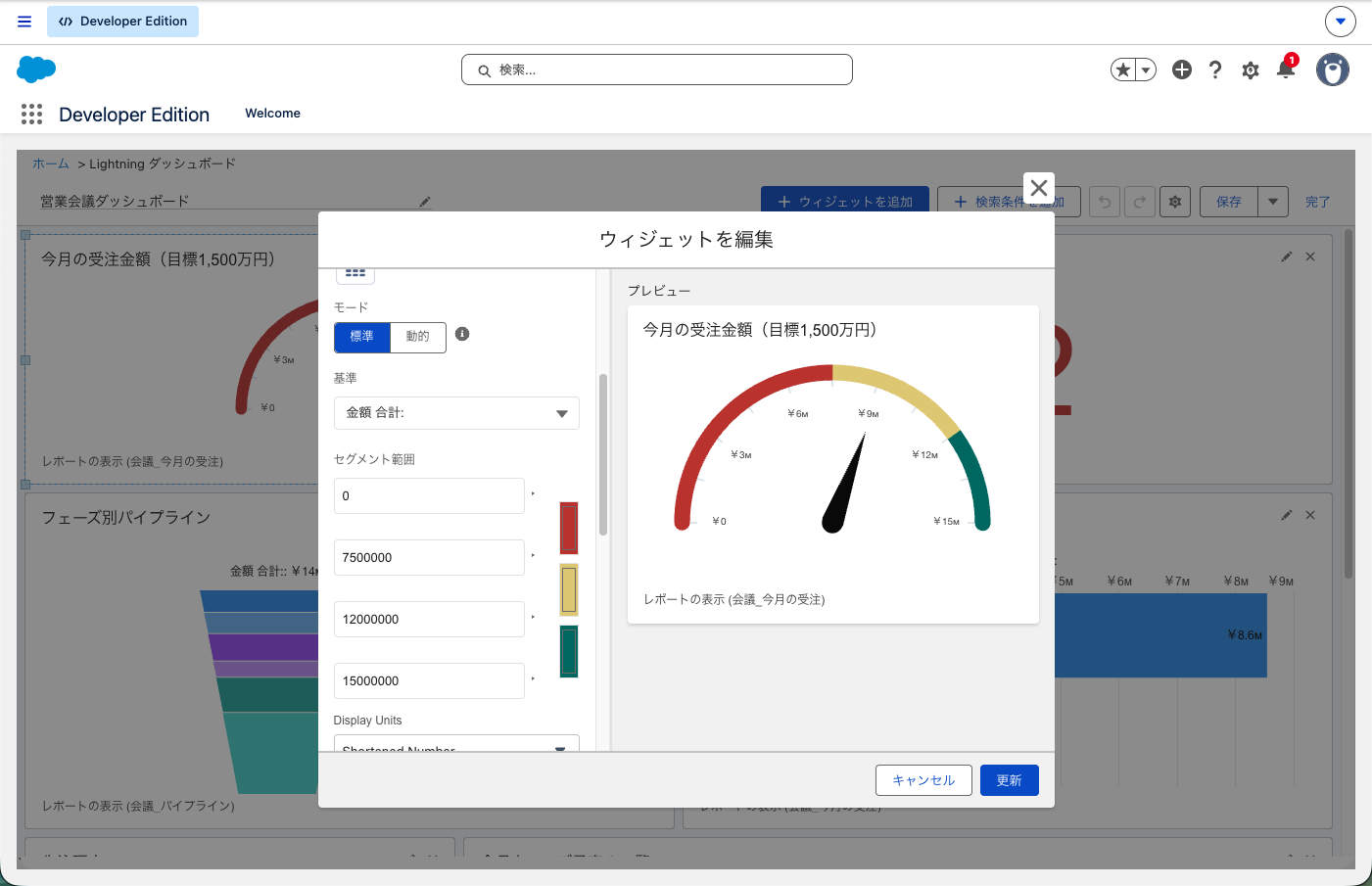Click the favorites star icon
Viewport: 1372px width, 886px height.
pyautogui.click(x=1123, y=70)
